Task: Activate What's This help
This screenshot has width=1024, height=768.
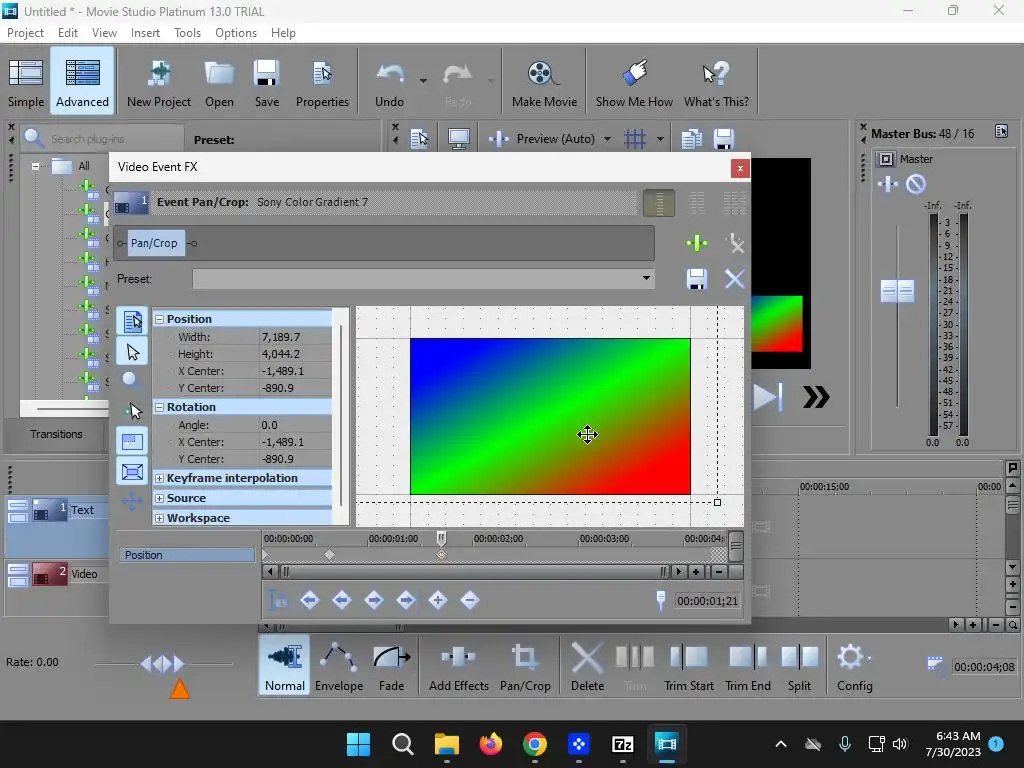Action: [x=716, y=82]
